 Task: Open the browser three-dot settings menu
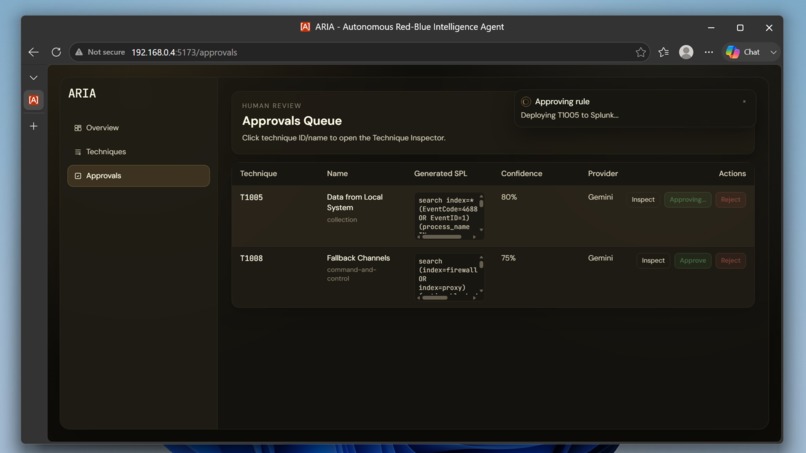tap(709, 52)
